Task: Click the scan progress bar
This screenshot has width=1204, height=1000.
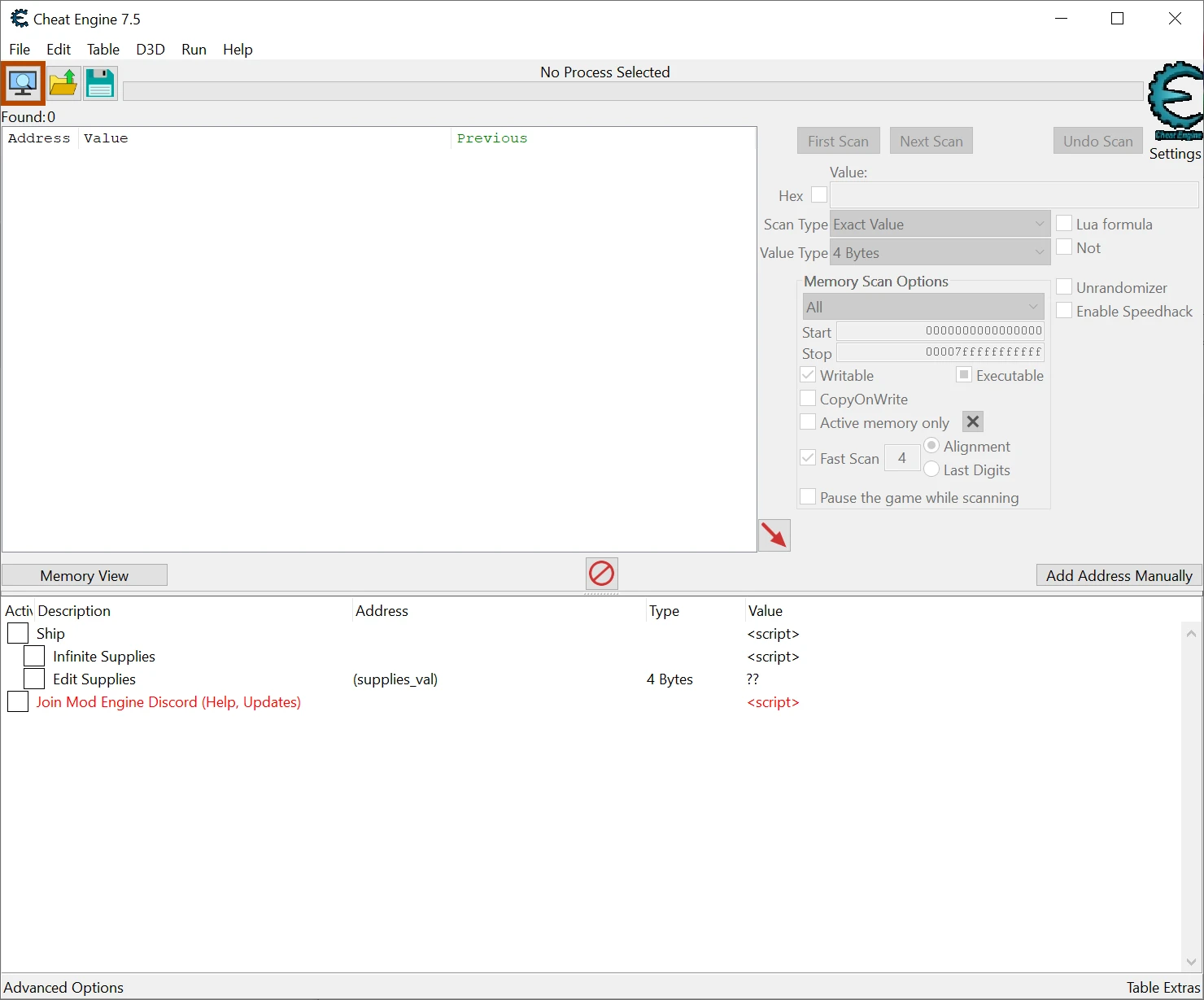Action: tap(633, 91)
